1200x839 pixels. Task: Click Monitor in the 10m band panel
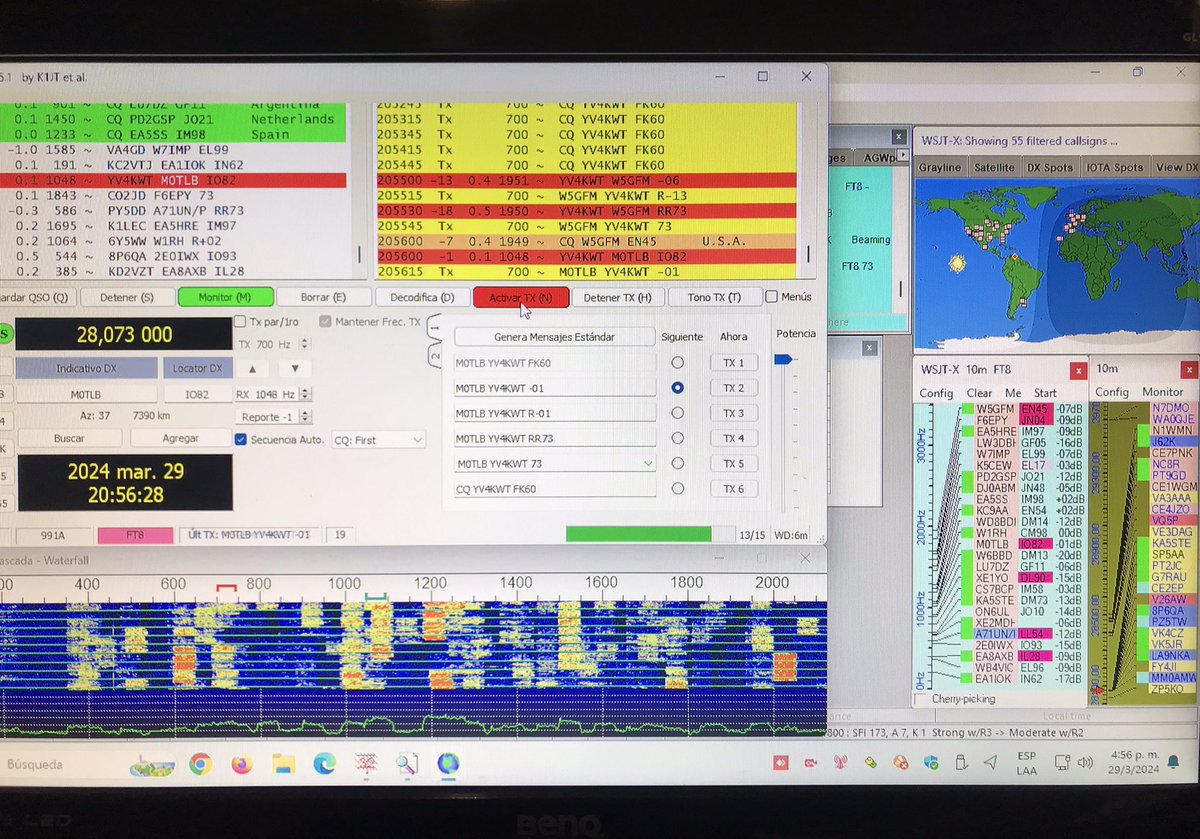[x=1163, y=393]
